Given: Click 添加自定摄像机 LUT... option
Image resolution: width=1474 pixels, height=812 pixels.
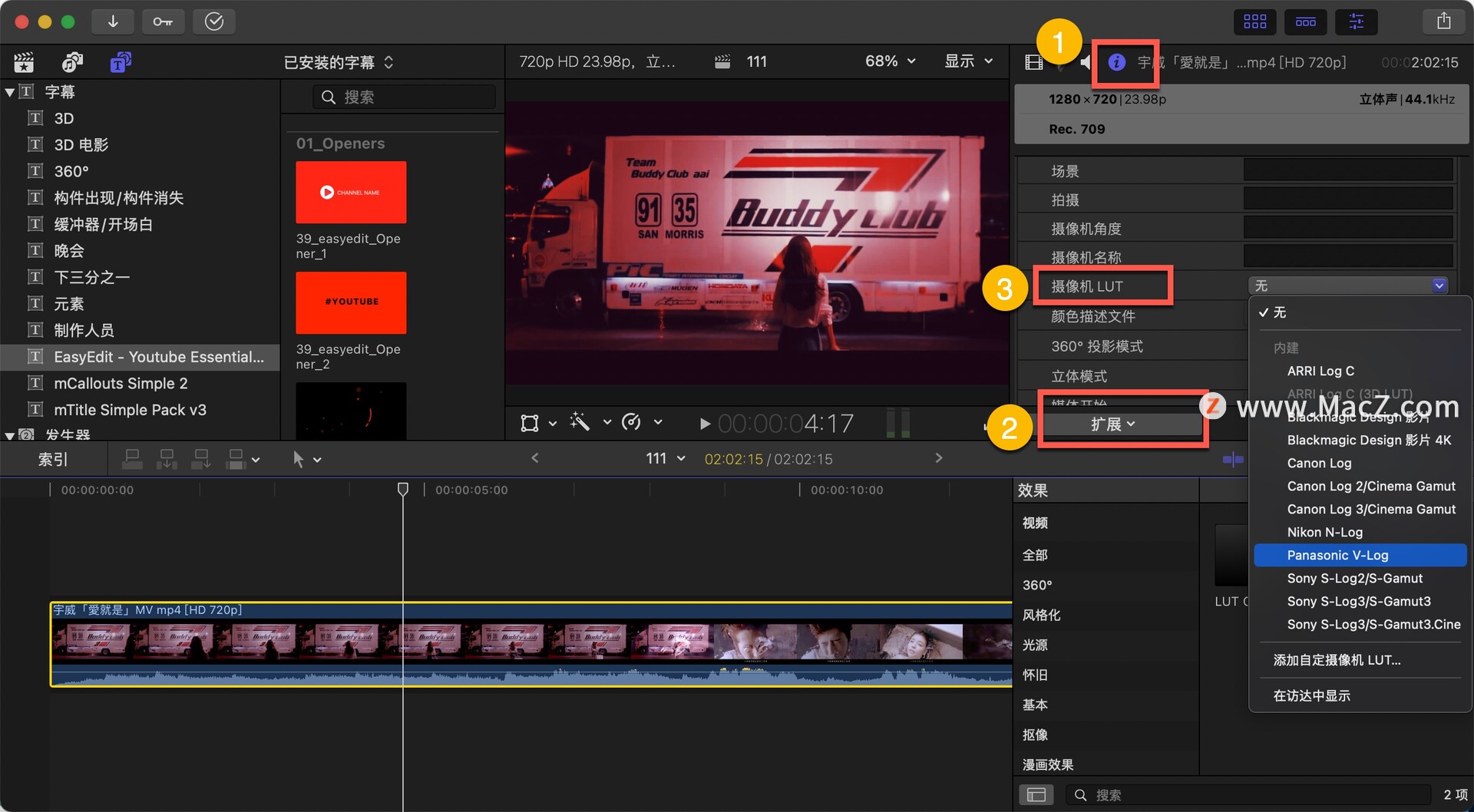Looking at the screenshot, I should click(x=1336, y=659).
